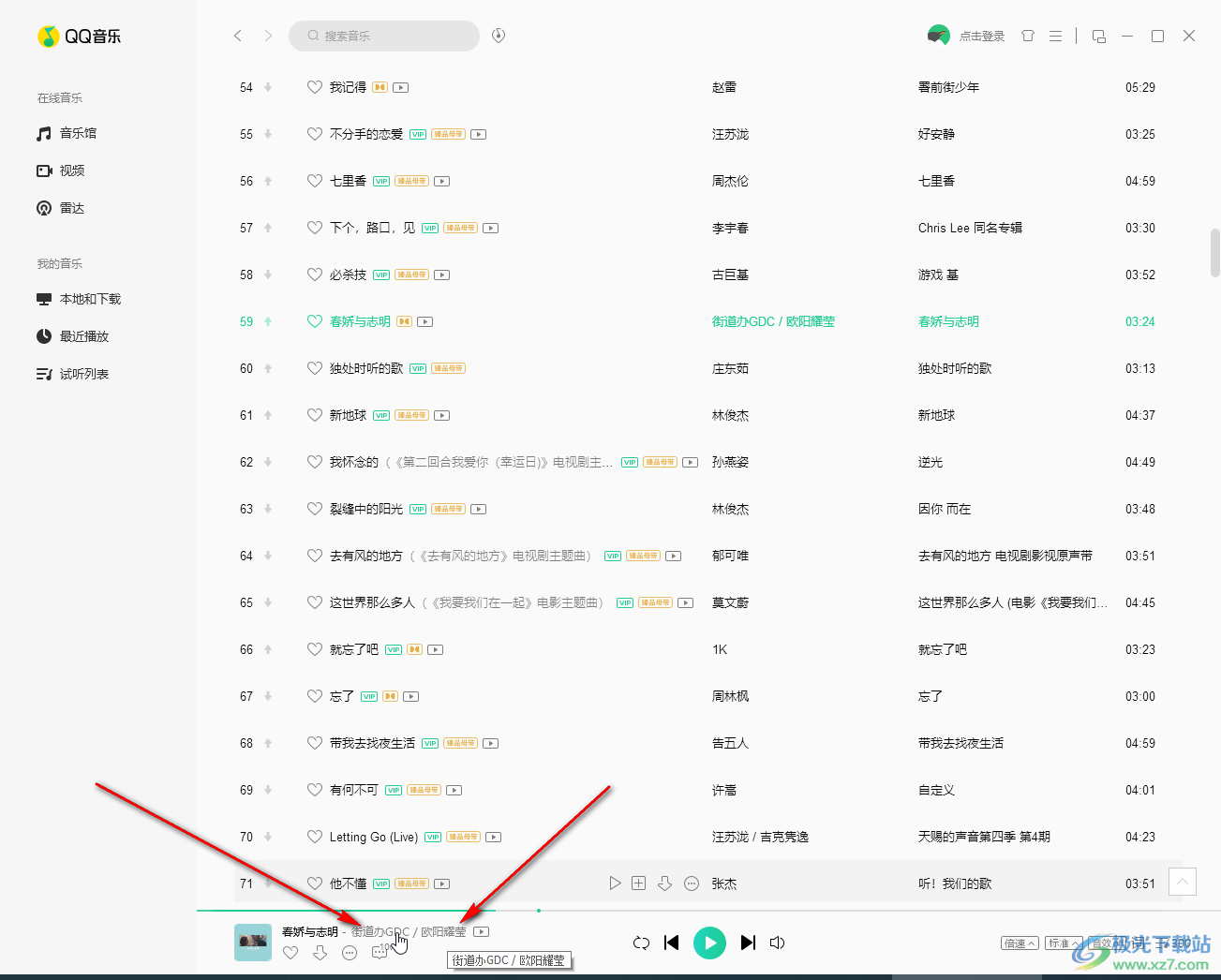Open MV icon for 我记得
1221x980 pixels.
[401, 87]
